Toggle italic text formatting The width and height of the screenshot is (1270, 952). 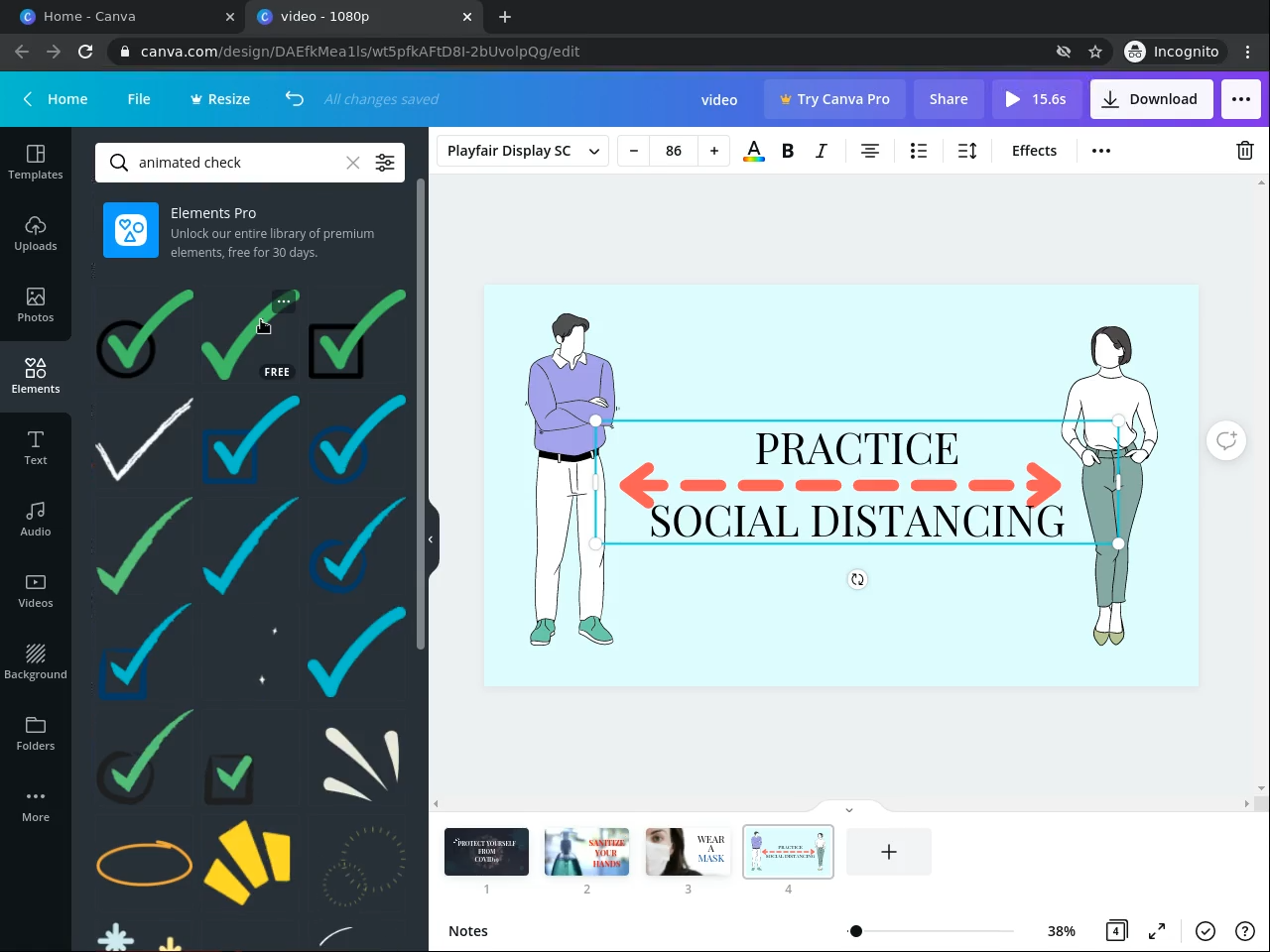[x=822, y=151]
